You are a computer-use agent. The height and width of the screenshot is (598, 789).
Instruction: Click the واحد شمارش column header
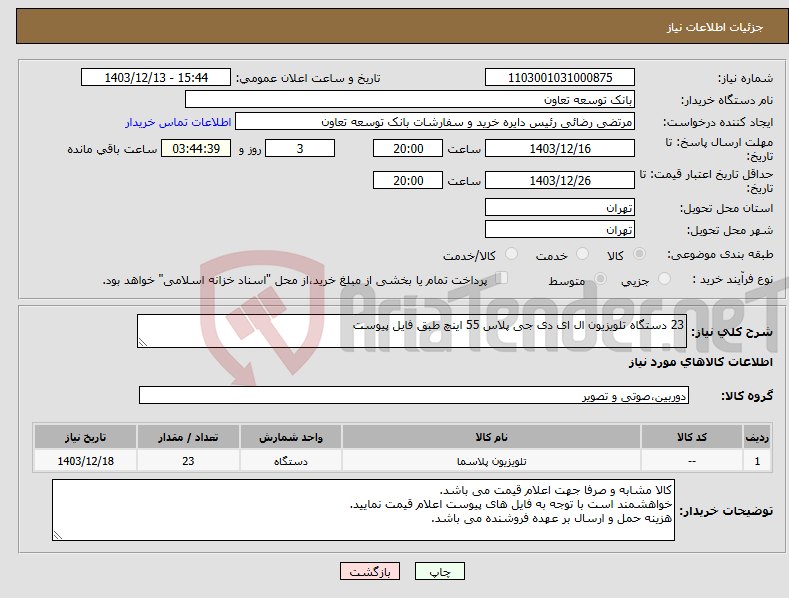(291, 437)
